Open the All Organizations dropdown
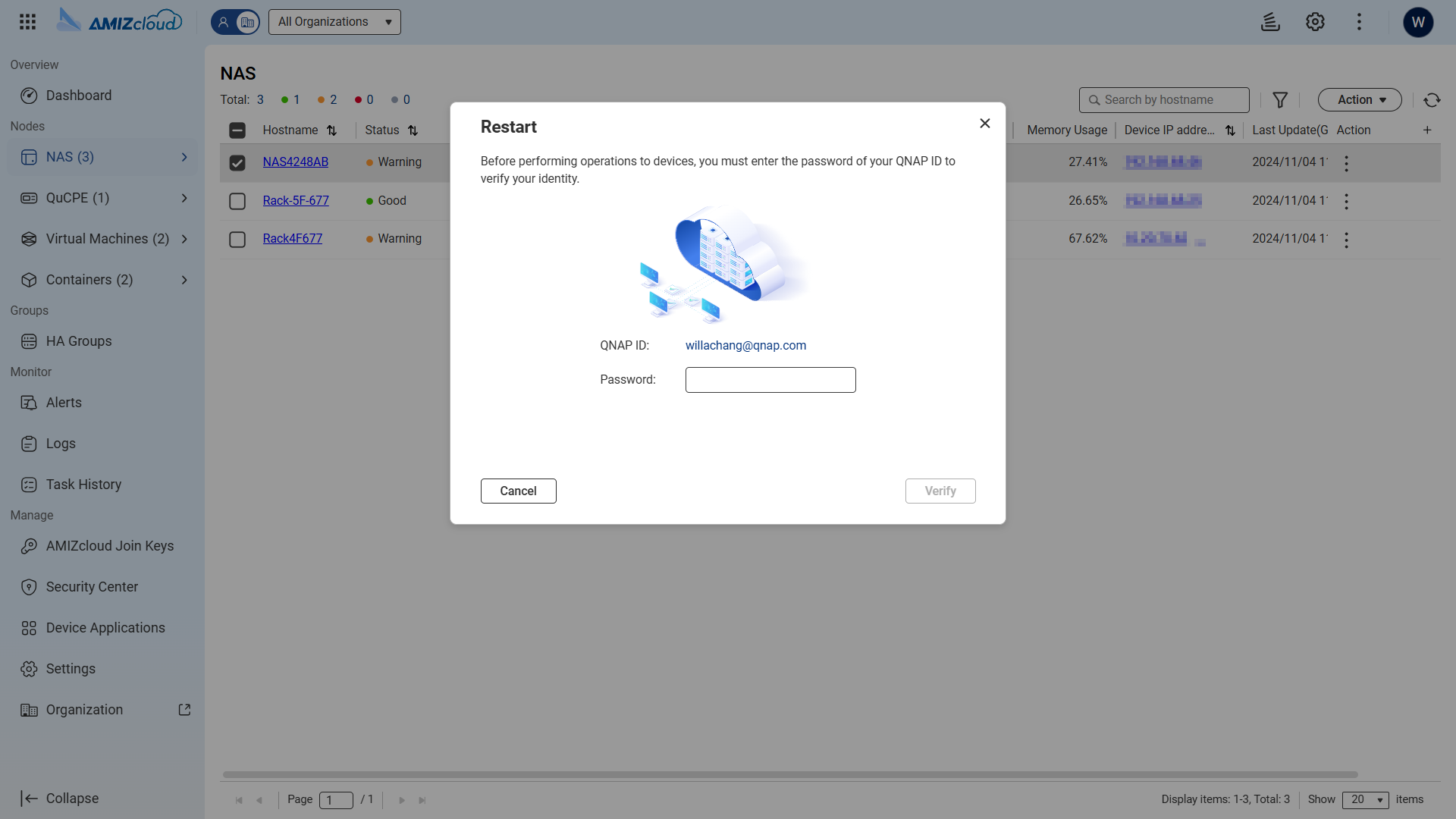The width and height of the screenshot is (1456, 819). click(334, 22)
